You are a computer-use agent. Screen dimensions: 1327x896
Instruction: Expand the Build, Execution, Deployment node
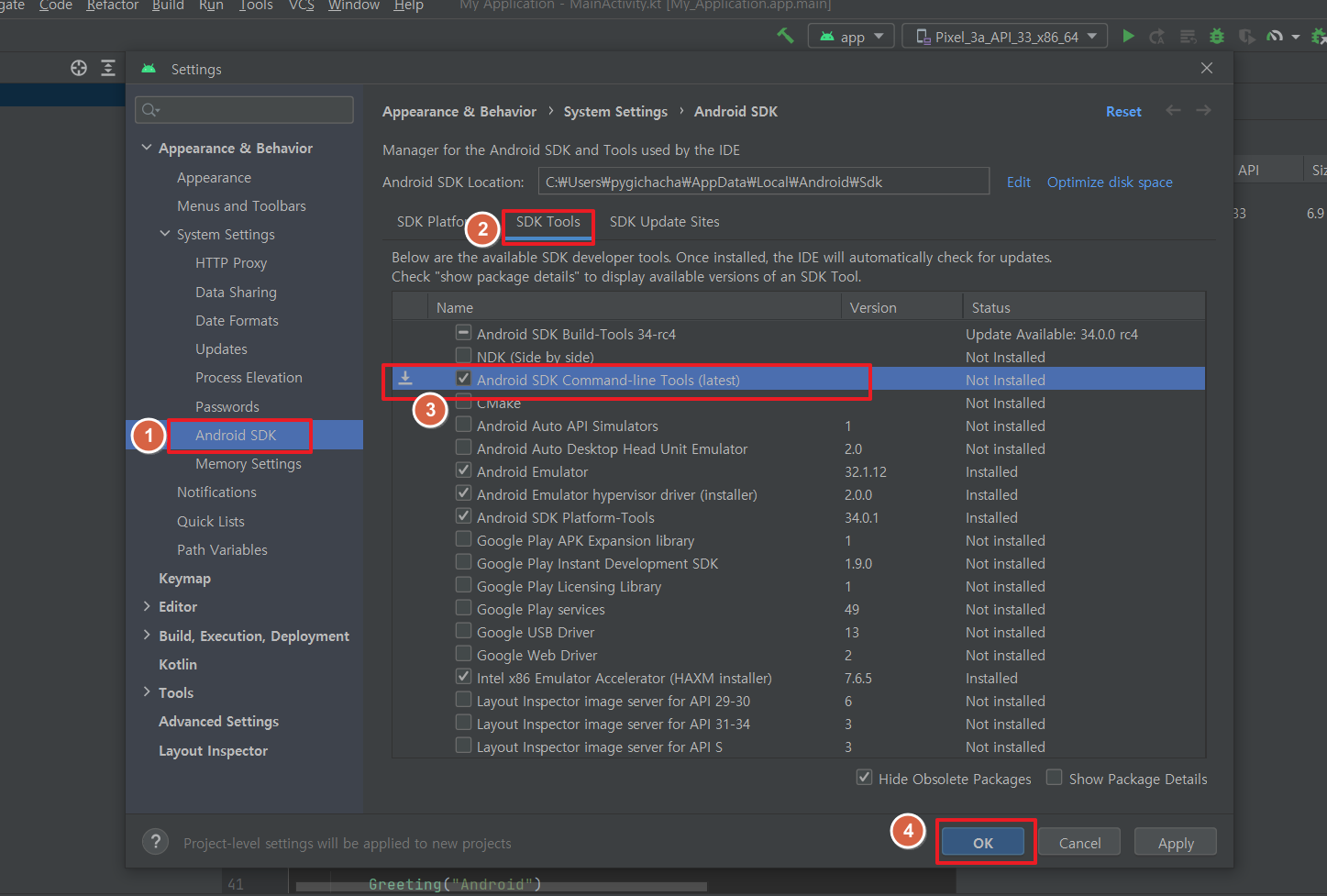coord(147,635)
